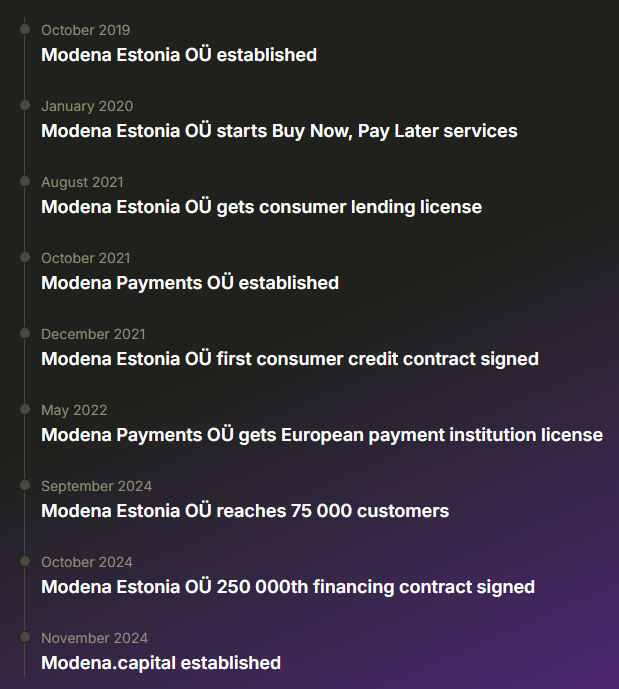This screenshot has width=619, height=689.
Task: Click the consumer lending license heading
Action: 261,207
